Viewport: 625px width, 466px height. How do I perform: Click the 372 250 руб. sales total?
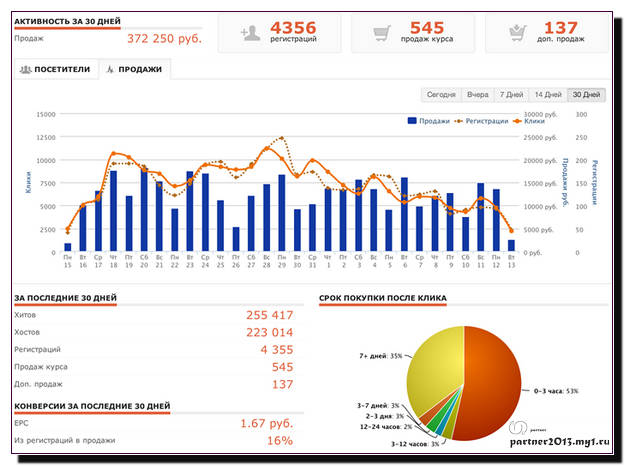[164, 39]
